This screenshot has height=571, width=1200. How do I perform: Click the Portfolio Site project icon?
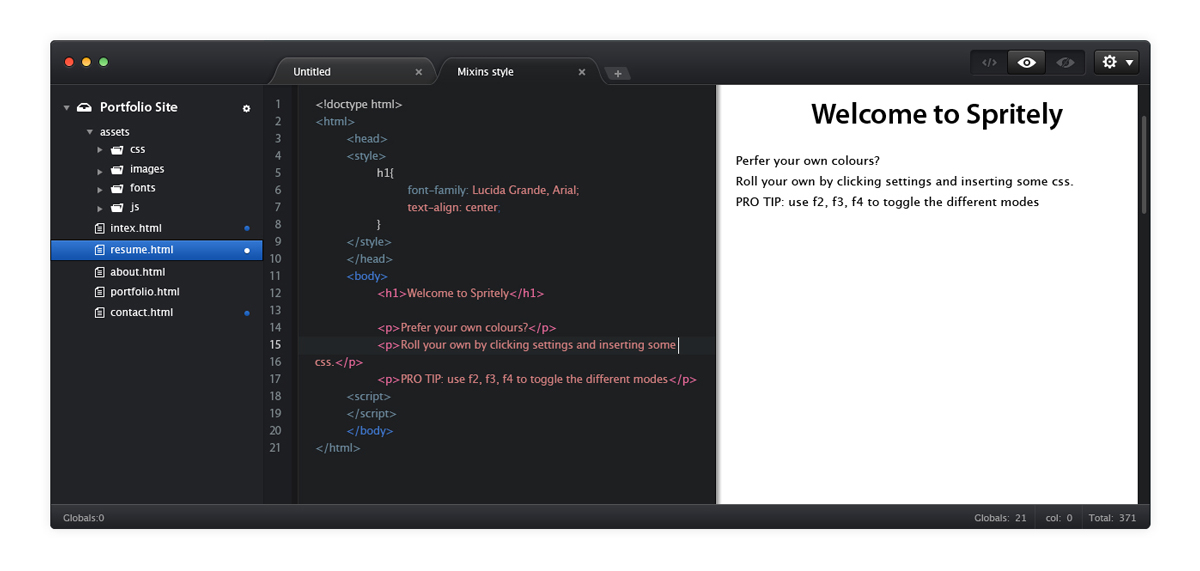(84, 107)
